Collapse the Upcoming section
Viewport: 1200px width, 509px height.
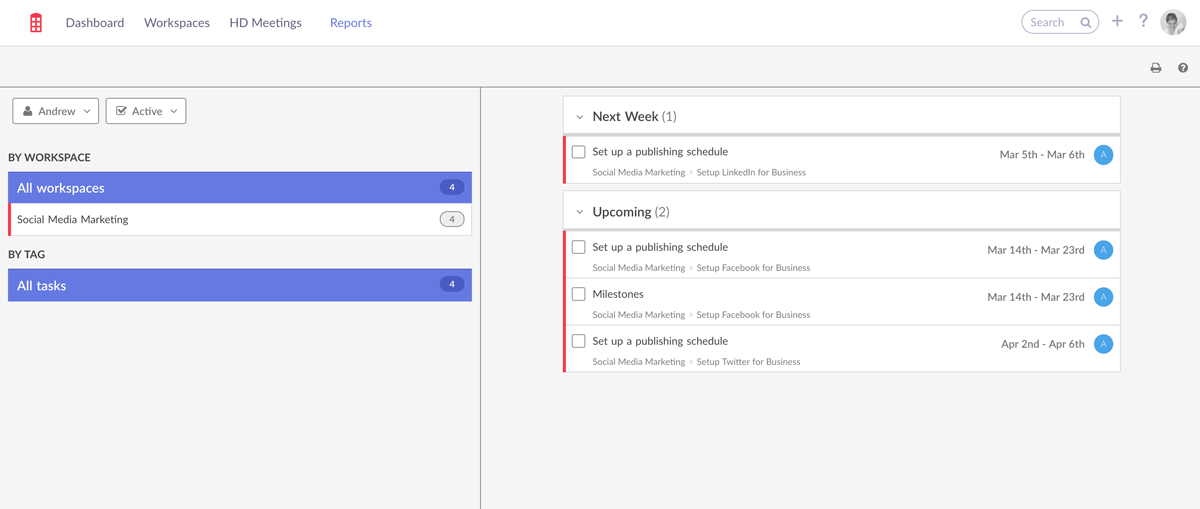click(x=580, y=212)
